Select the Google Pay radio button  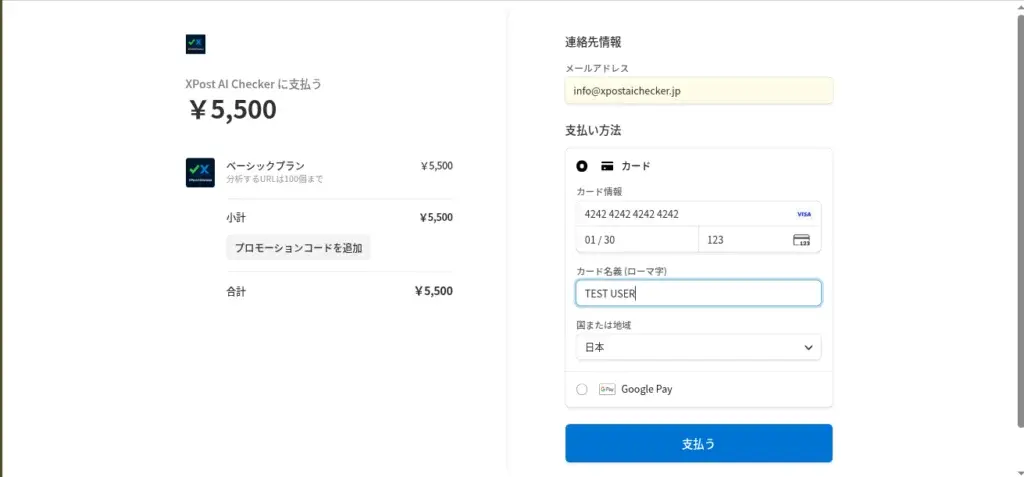(582, 389)
